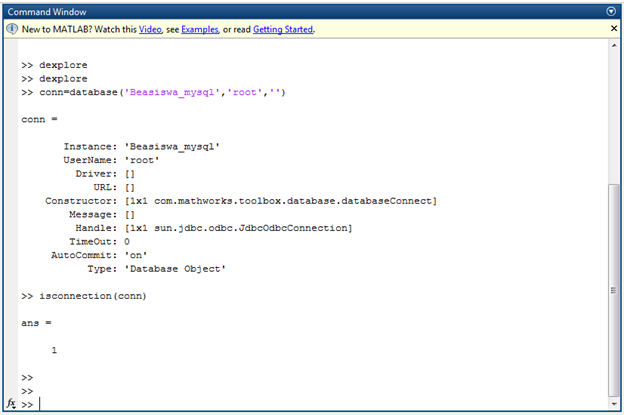Click the Command Window title bar

[300, 10]
